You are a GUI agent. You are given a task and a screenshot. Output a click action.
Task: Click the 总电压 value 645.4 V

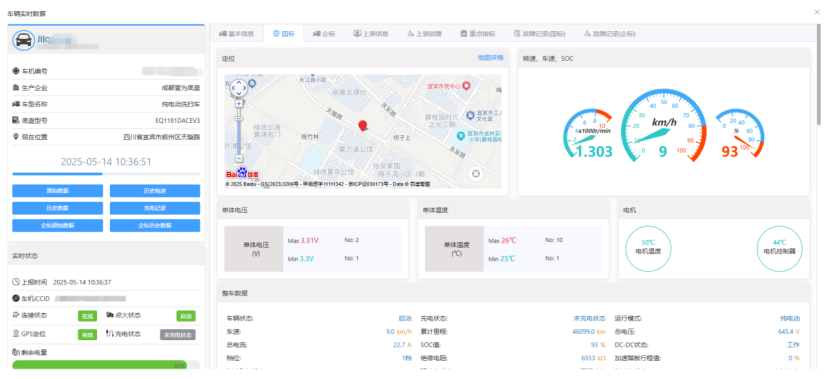[789, 332]
